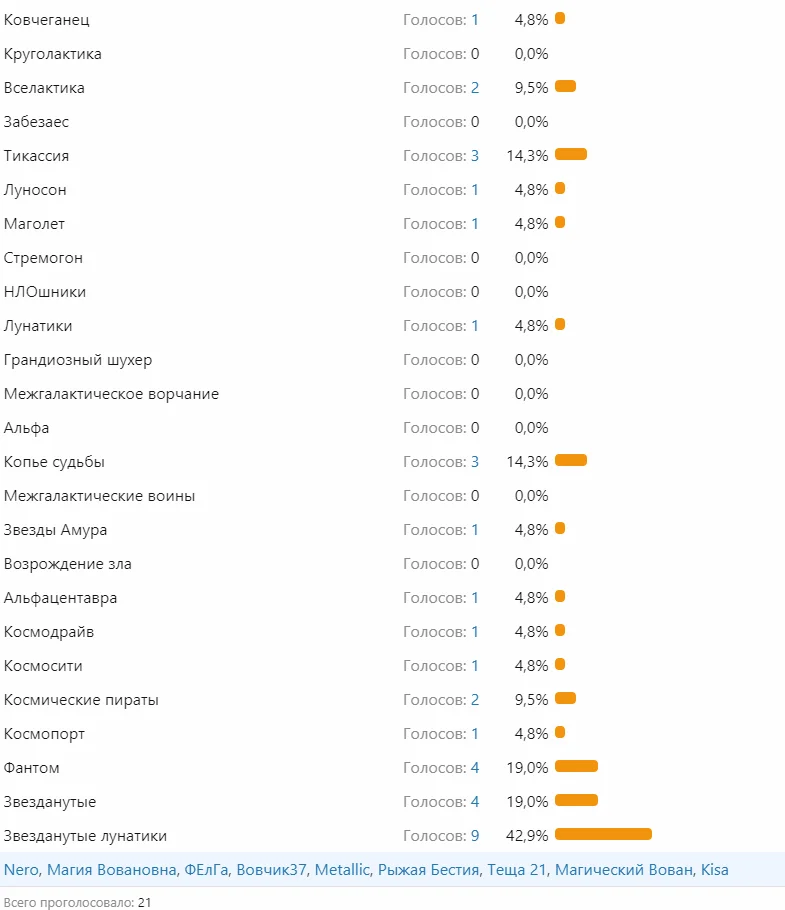Screen dimensions: 785x910
Task: Visit Вовчик37's profile
Action: tap(272, 870)
